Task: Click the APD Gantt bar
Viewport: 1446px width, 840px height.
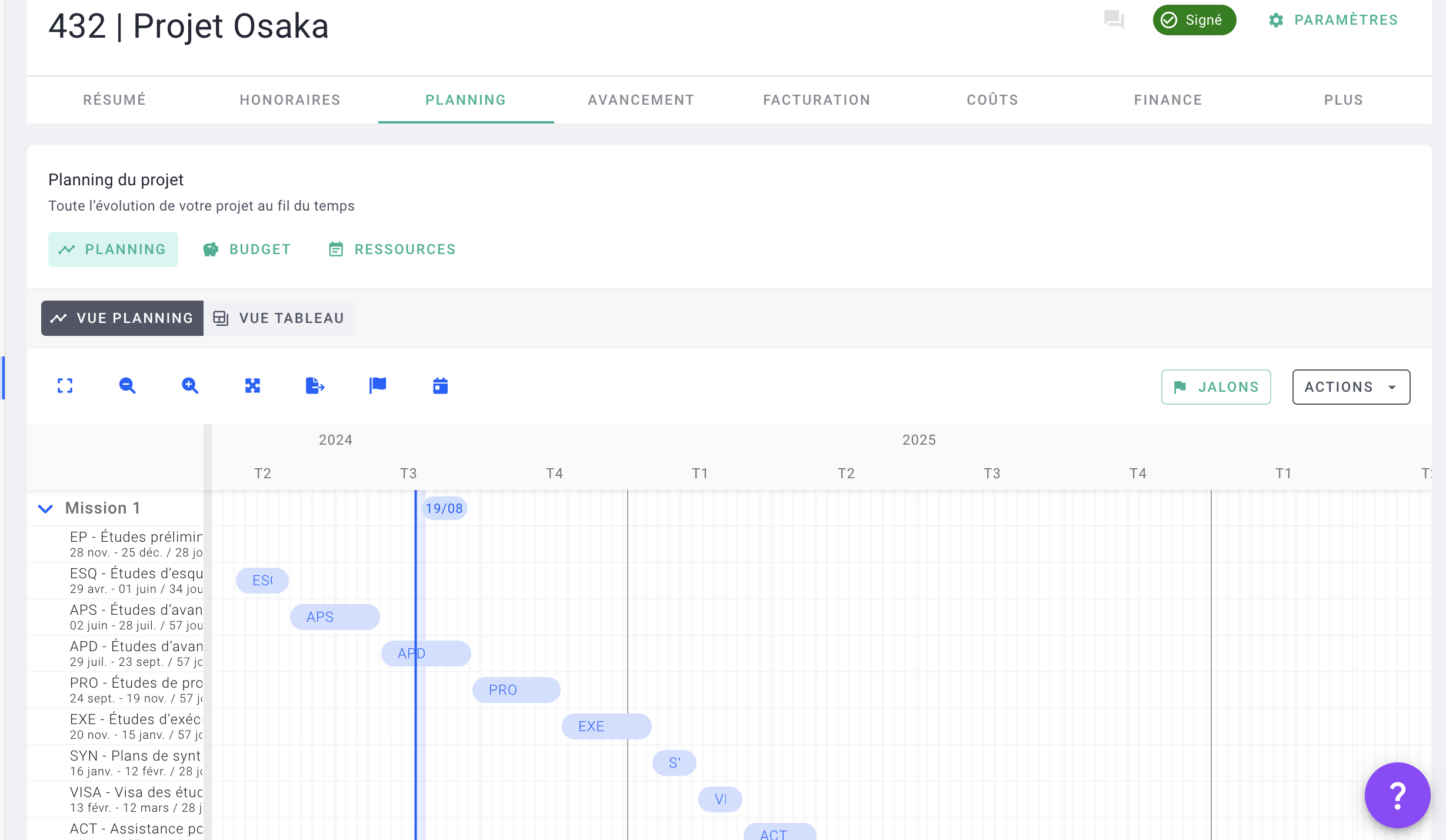Action: tap(426, 654)
